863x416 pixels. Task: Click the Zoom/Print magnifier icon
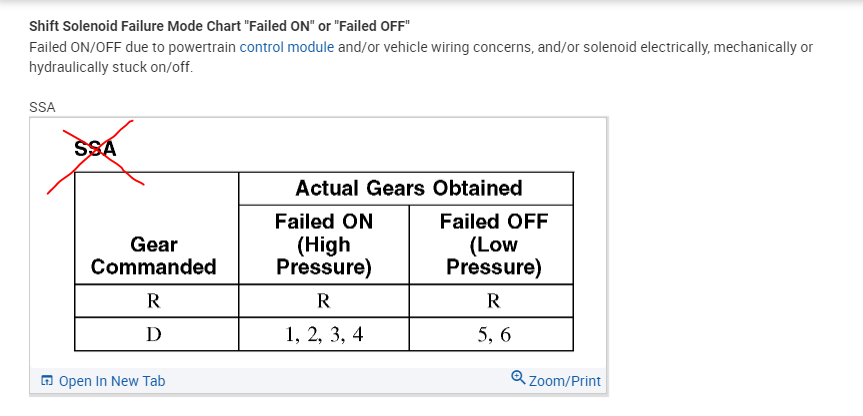517,378
